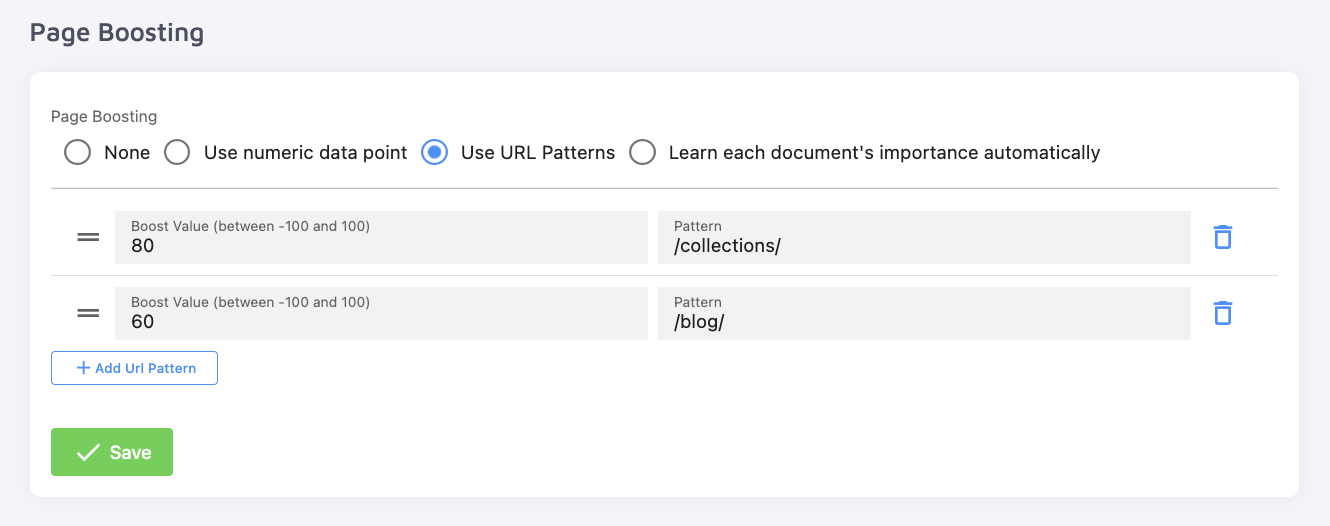Click the plus icon in Add Url Pattern
The height and width of the screenshot is (526, 1330).
[83, 368]
